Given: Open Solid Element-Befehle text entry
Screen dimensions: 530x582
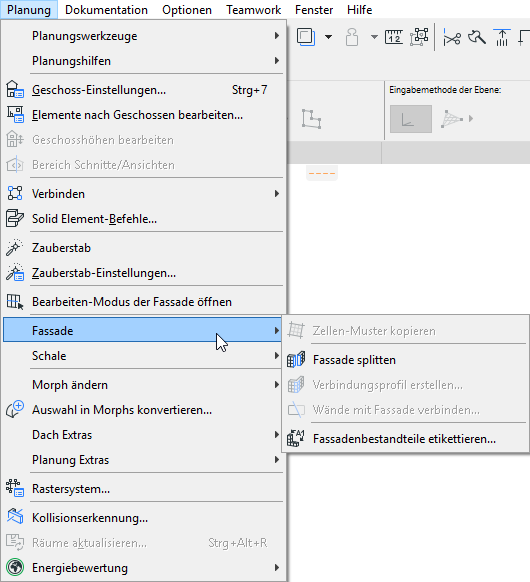Looking at the screenshot, I should click(94, 219).
